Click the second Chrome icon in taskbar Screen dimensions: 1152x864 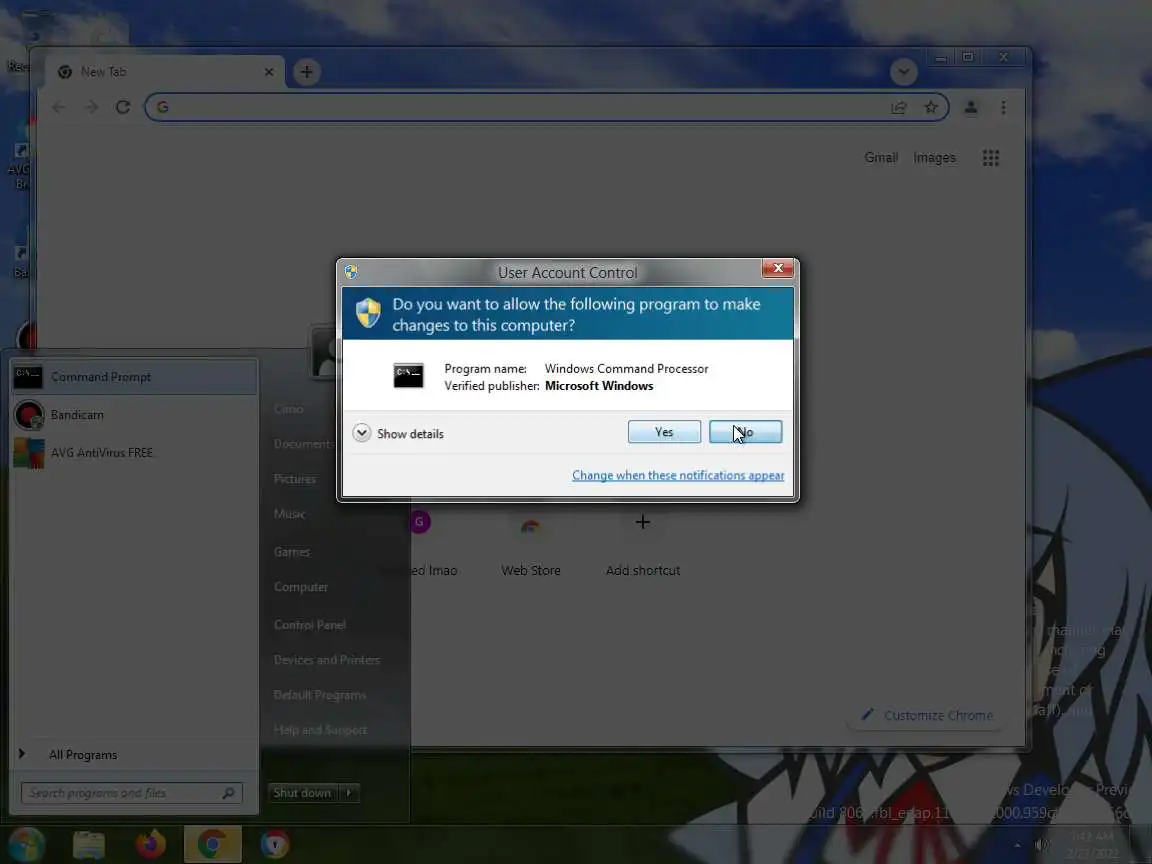pyautogui.click(x=275, y=845)
